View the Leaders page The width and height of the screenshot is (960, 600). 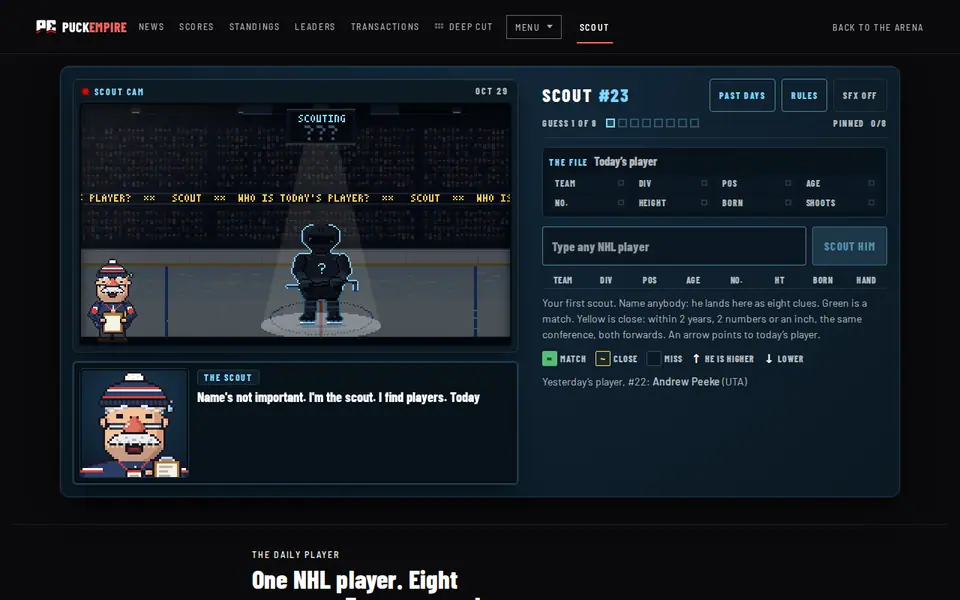tap(315, 27)
